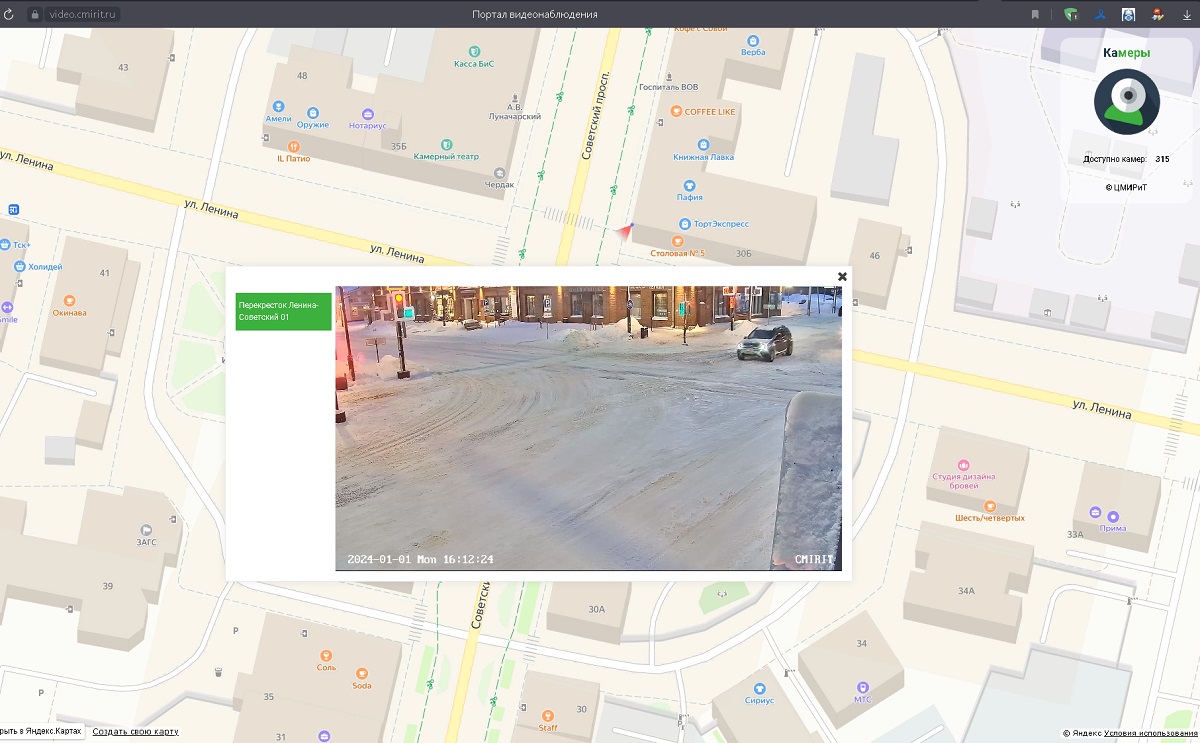Click the Камерный театр icon
This screenshot has height=743, width=1200.
tap(446, 144)
